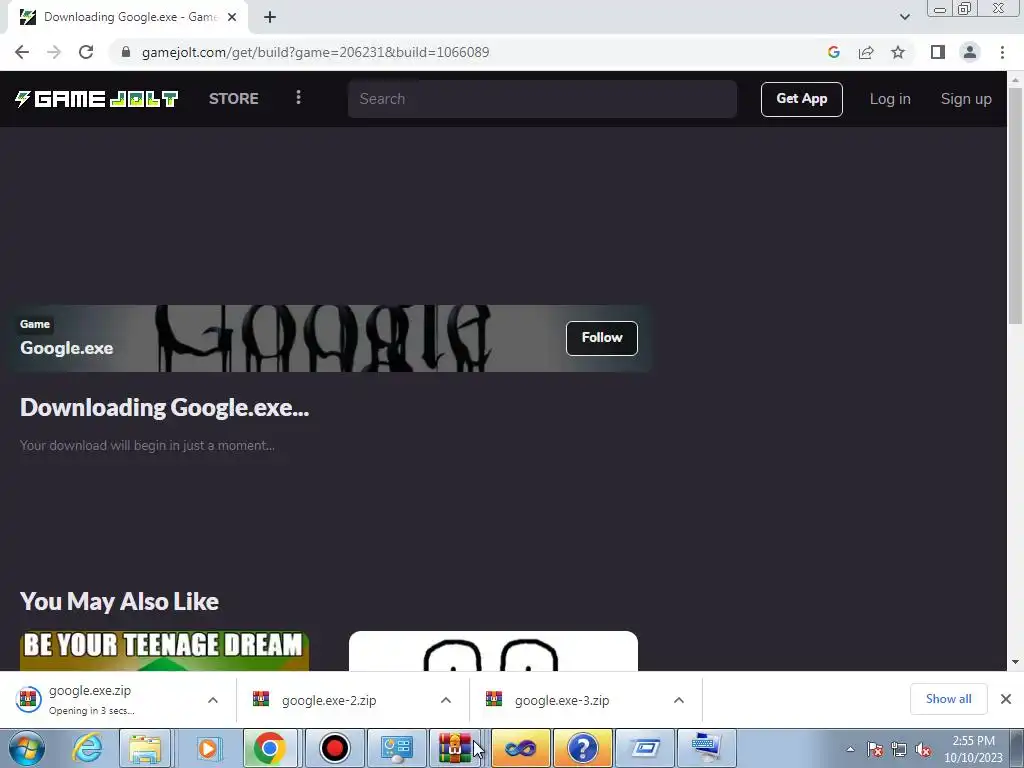Image resolution: width=1024 pixels, height=768 pixels.
Task: Open the Chrome side panel
Action: point(938,52)
